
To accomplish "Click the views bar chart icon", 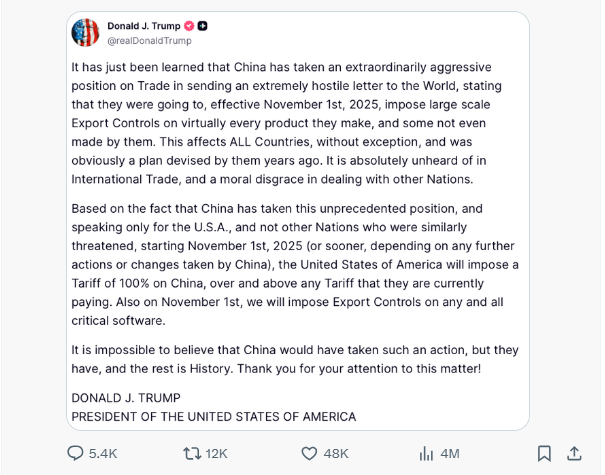I will pos(425,453).
